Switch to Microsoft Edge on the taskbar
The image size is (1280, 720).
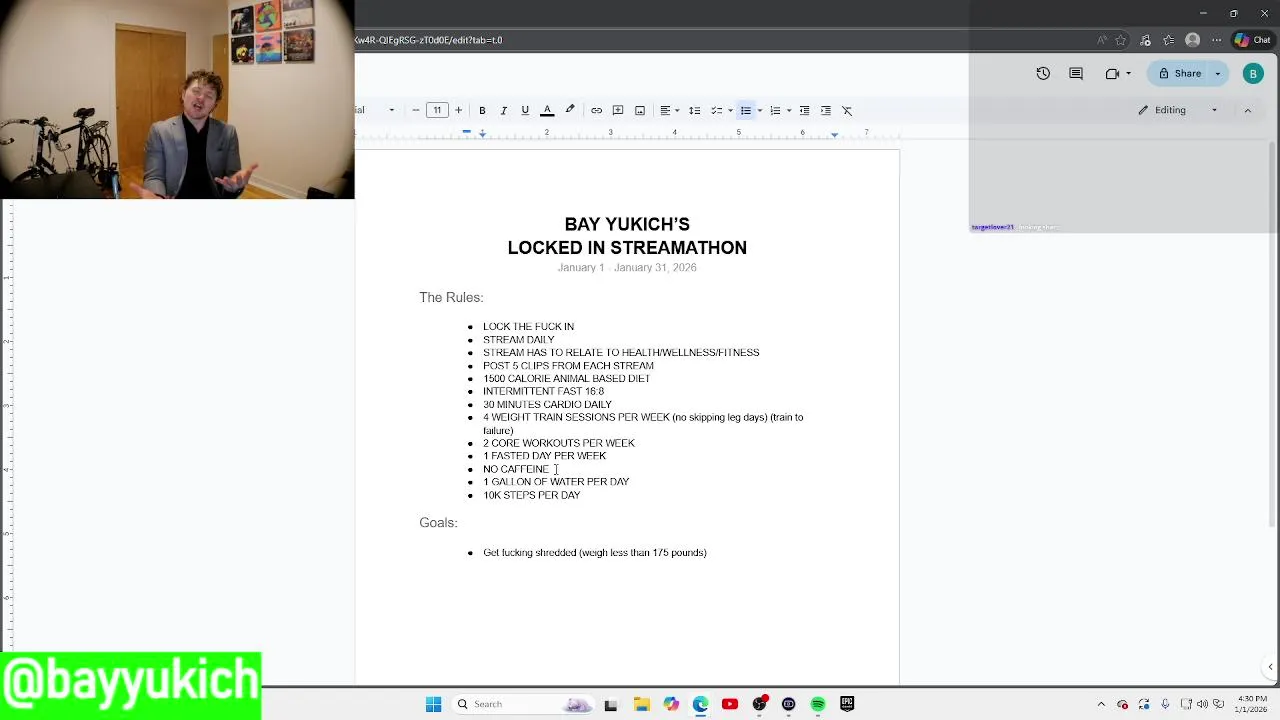click(700, 704)
